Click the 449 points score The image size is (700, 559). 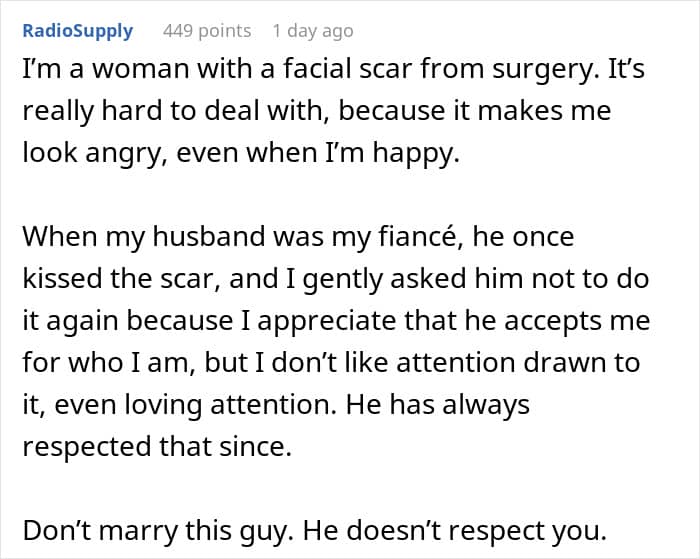click(207, 31)
